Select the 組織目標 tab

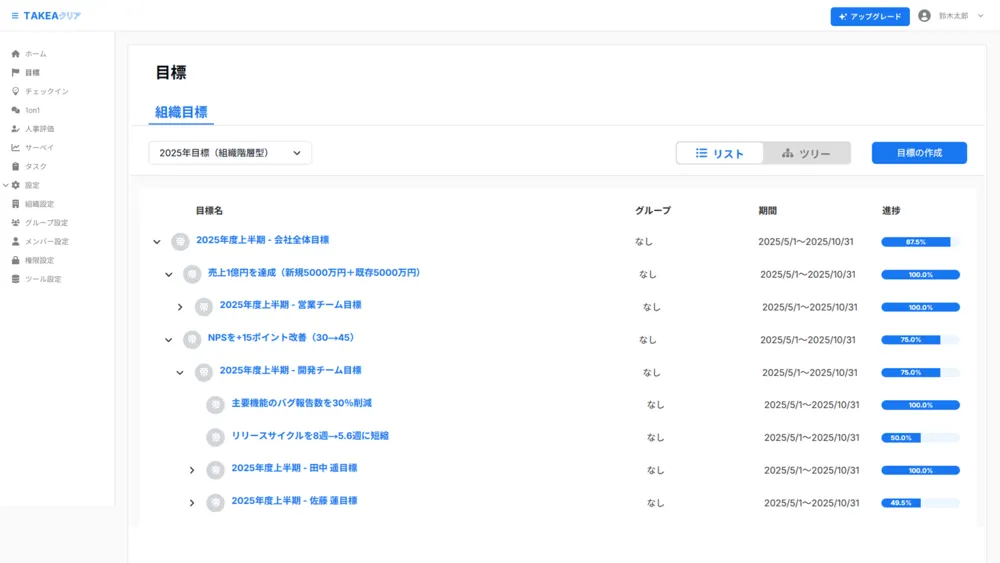coord(181,112)
